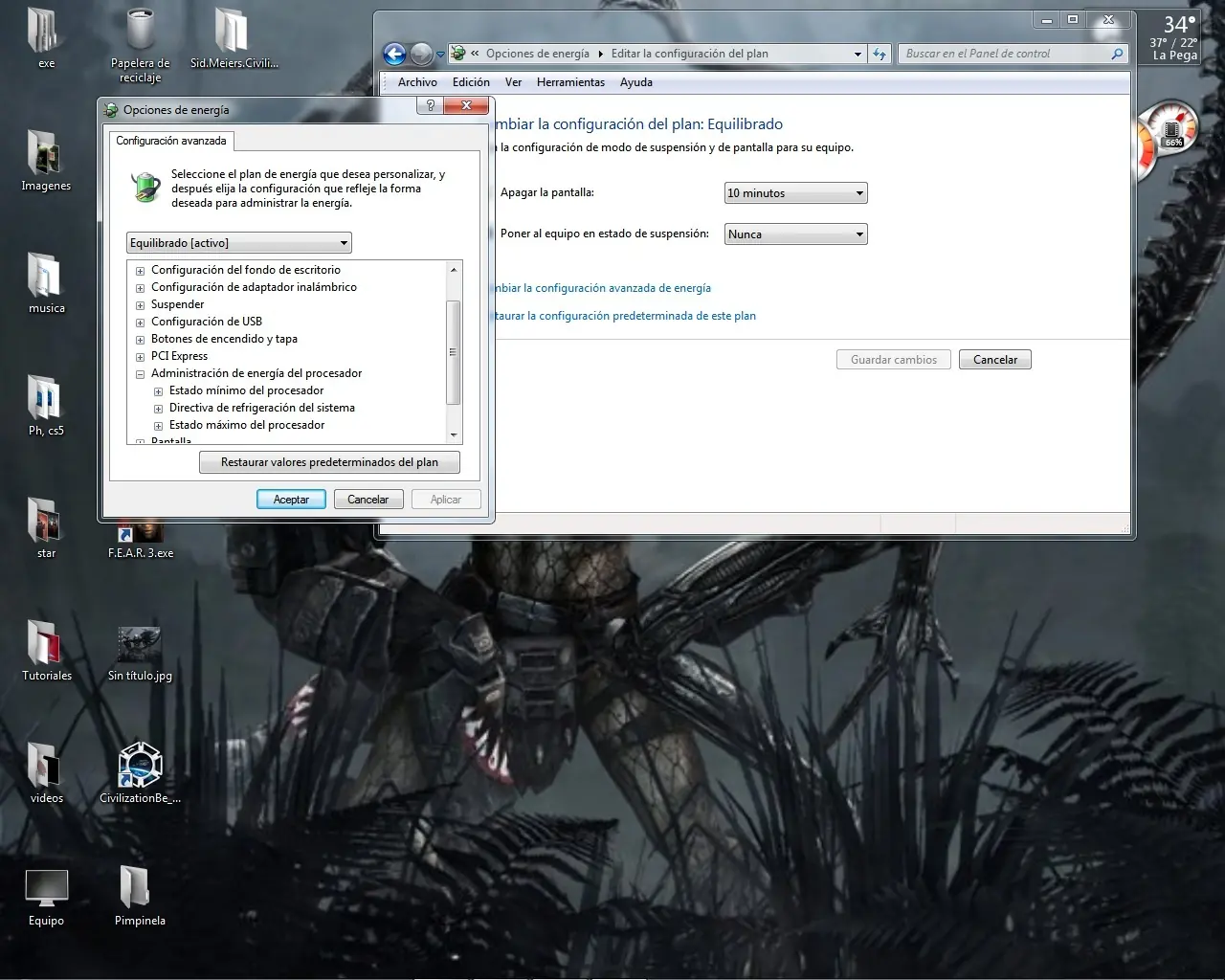Click the Back navigation arrow

tap(394, 55)
